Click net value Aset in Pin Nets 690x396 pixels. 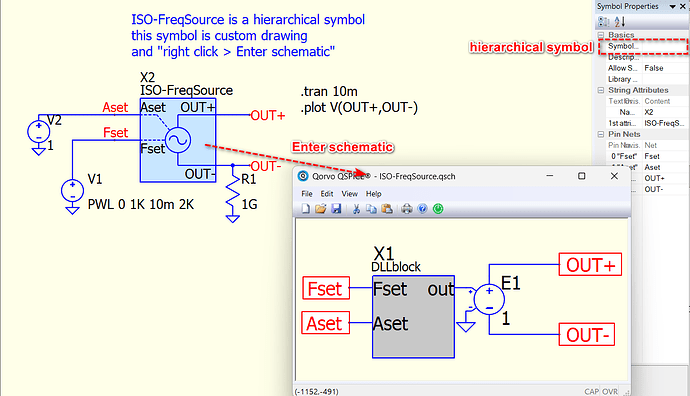[652, 167]
